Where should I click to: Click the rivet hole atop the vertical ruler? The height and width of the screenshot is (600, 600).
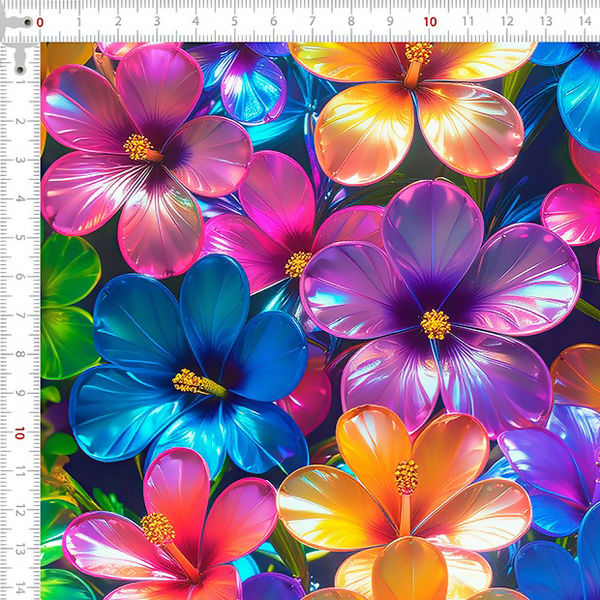click(x=20, y=68)
